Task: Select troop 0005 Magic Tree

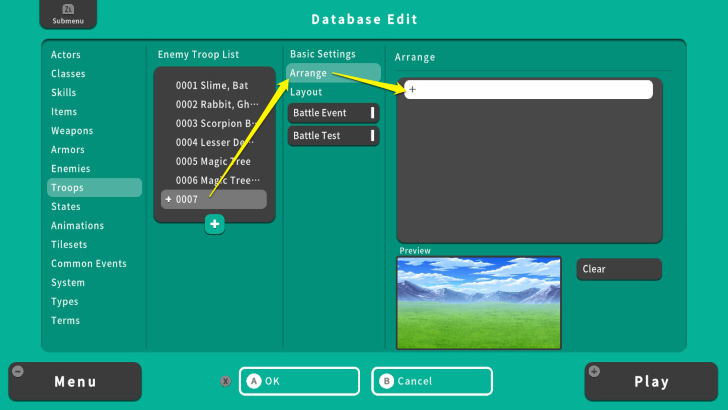Action: coord(214,162)
